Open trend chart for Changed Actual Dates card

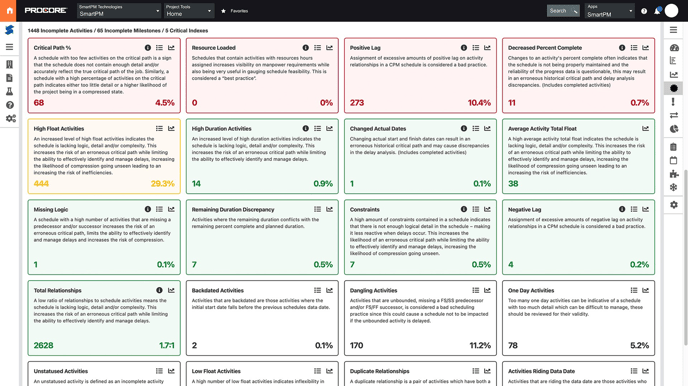[x=487, y=129]
